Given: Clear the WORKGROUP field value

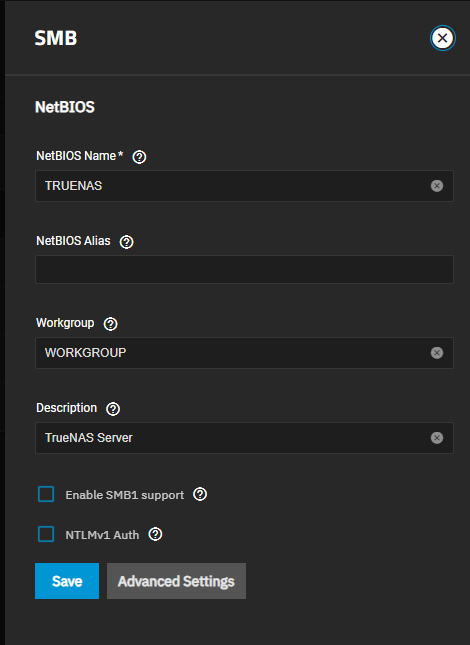Looking at the screenshot, I should tap(437, 353).
